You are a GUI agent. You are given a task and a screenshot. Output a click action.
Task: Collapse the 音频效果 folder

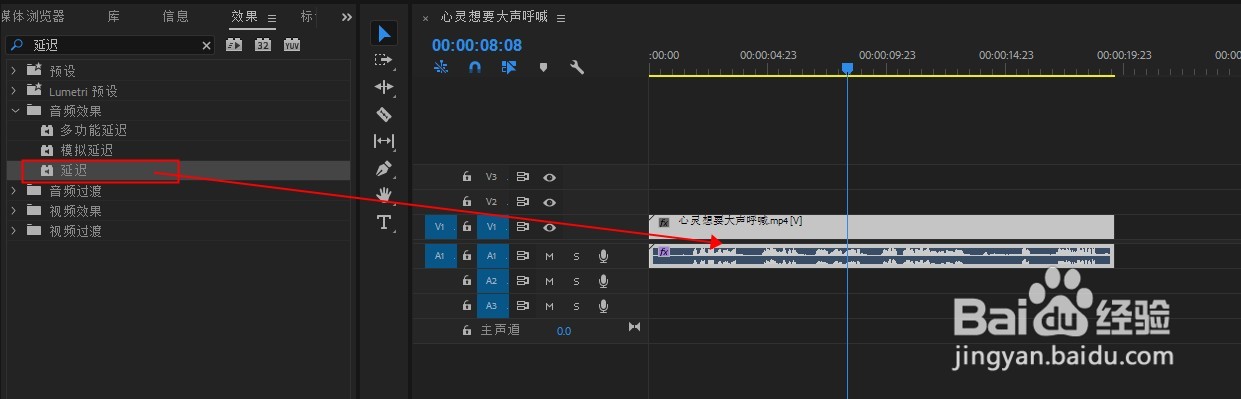pyautogui.click(x=14, y=111)
